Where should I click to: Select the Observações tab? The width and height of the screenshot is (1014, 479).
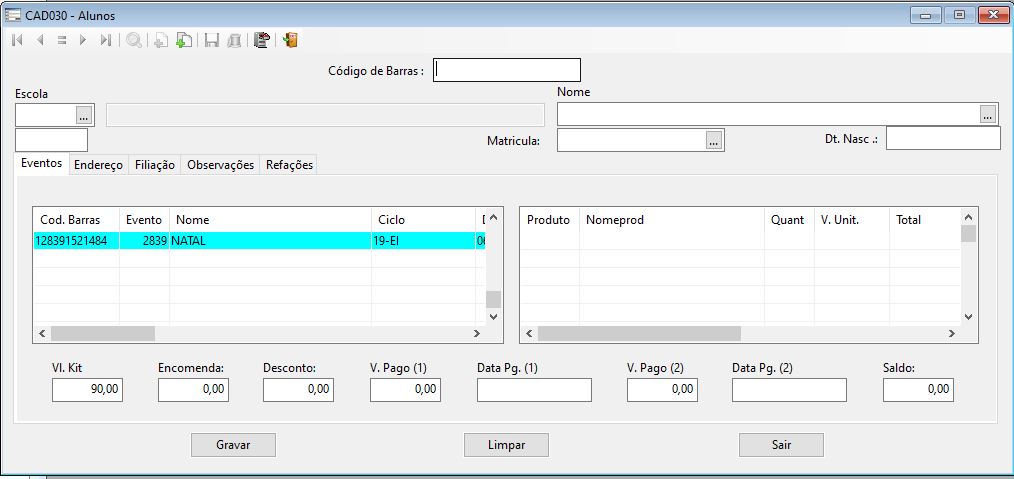[220, 165]
